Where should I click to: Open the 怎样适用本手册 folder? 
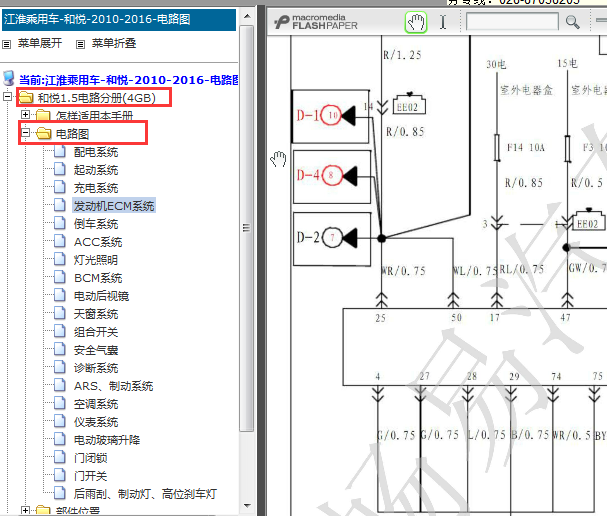[94, 115]
